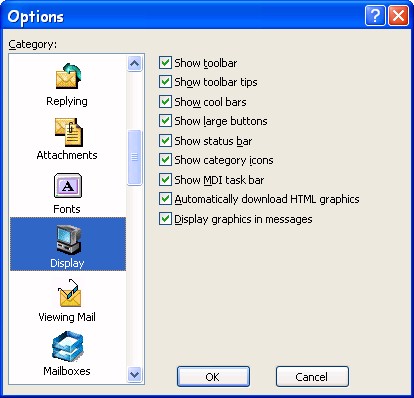The height and width of the screenshot is (398, 414).
Task: Uncheck Show status bar
Action: (165, 141)
